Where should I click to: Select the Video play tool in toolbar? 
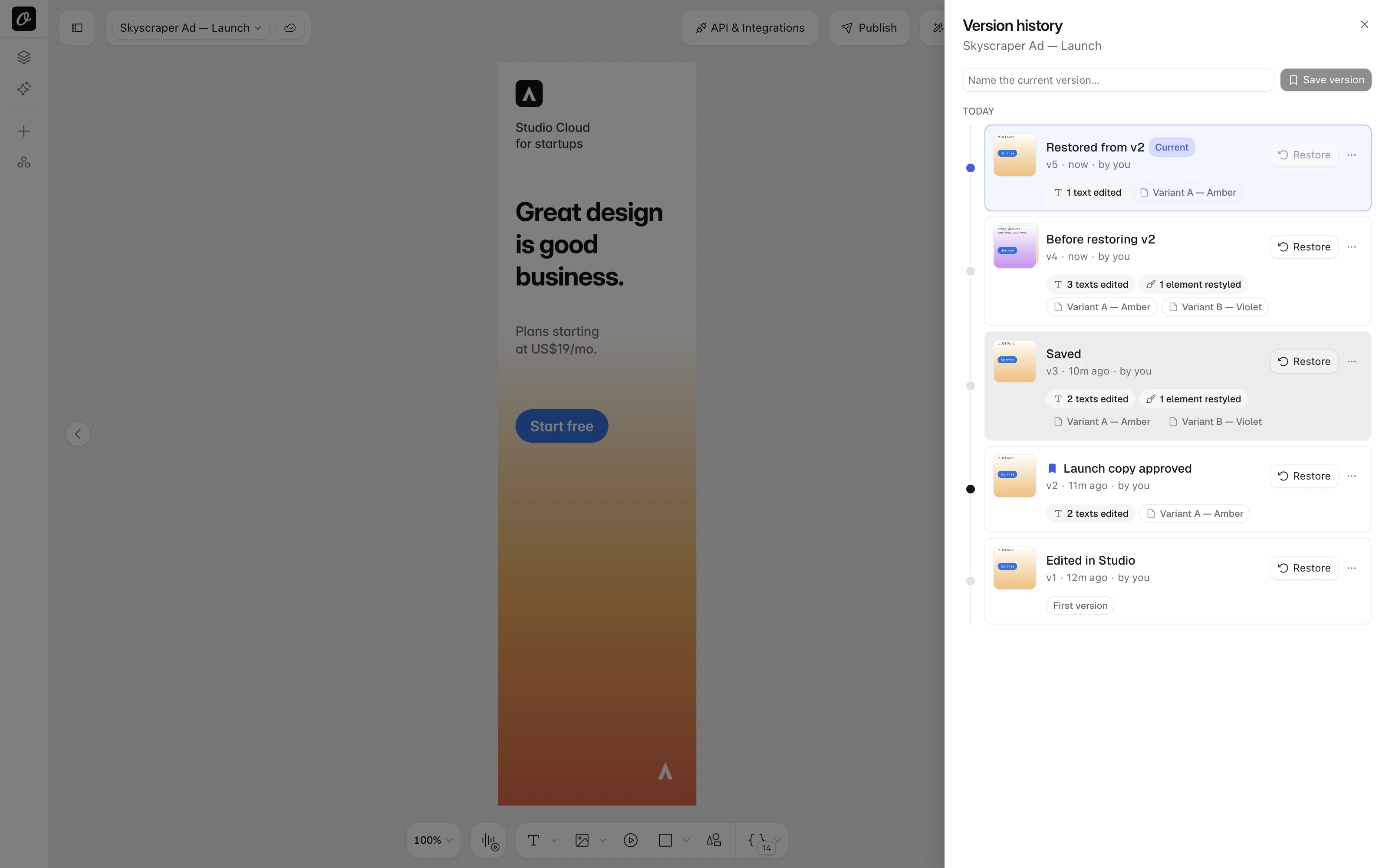coord(630,841)
